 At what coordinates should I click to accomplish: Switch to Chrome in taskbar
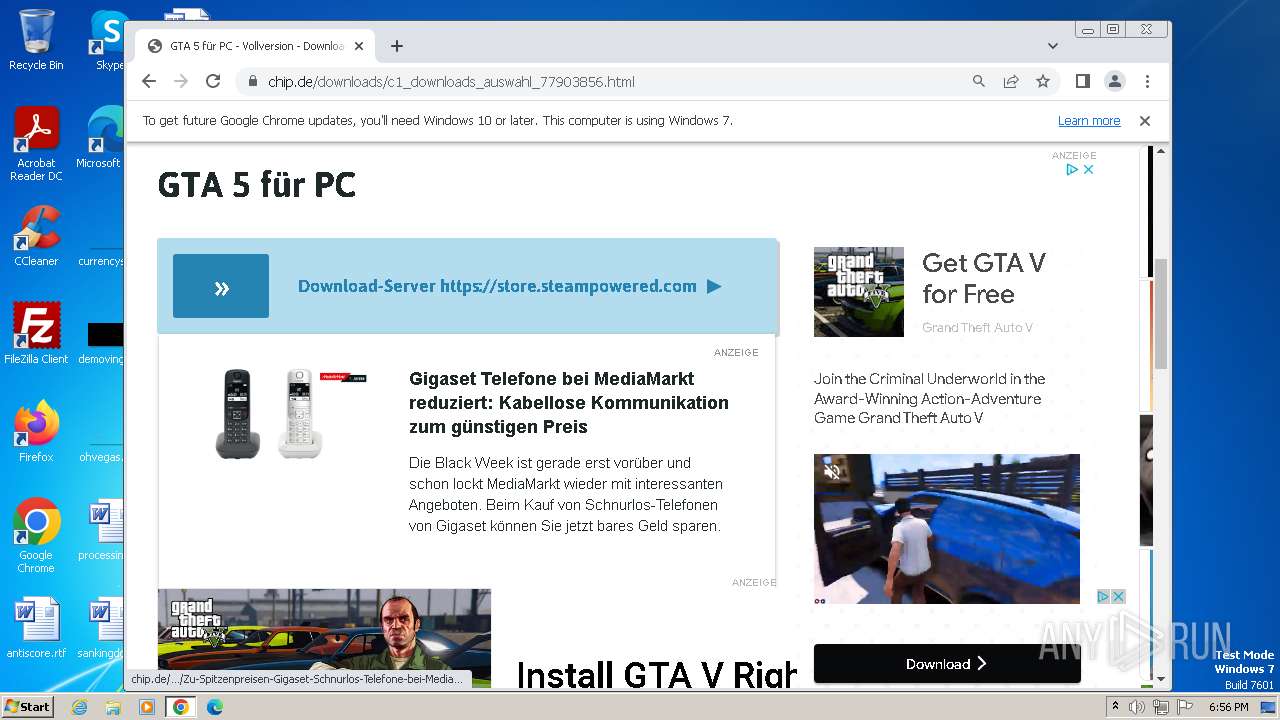pyautogui.click(x=181, y=707)
